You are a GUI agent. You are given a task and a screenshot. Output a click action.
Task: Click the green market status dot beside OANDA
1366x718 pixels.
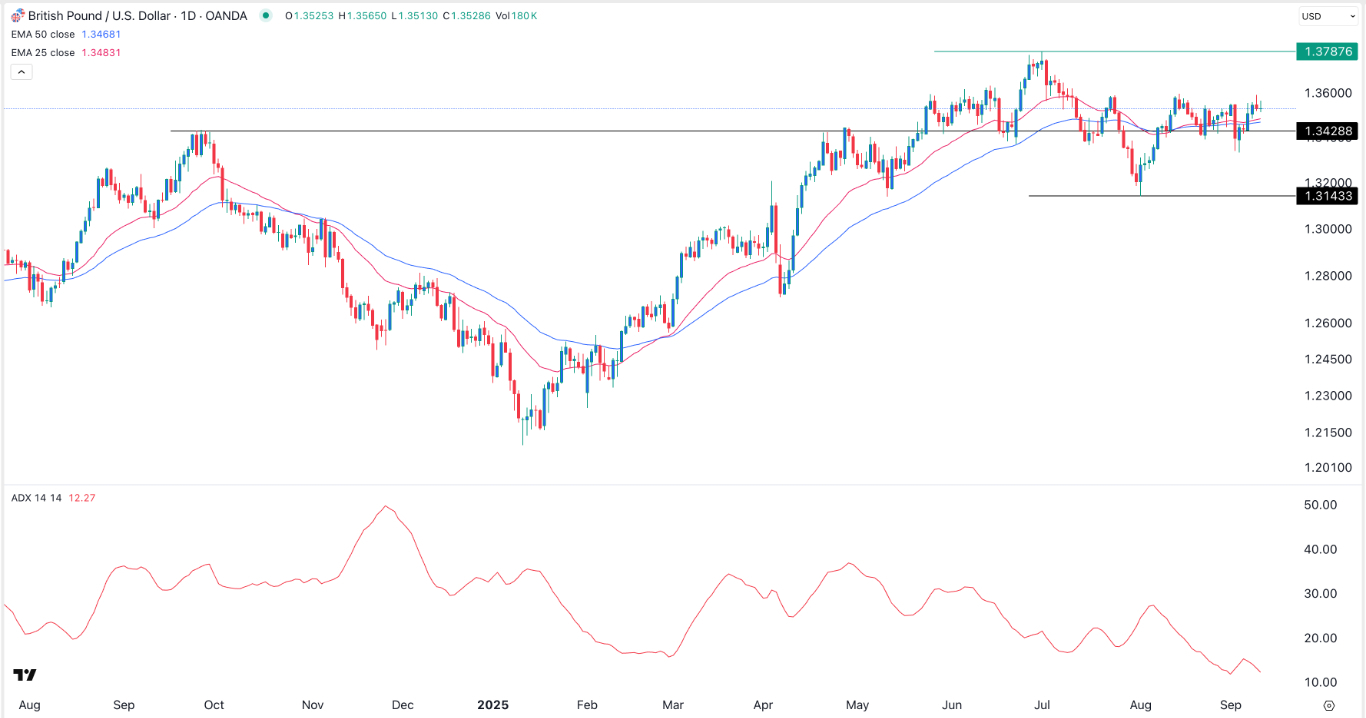point(264,15)
